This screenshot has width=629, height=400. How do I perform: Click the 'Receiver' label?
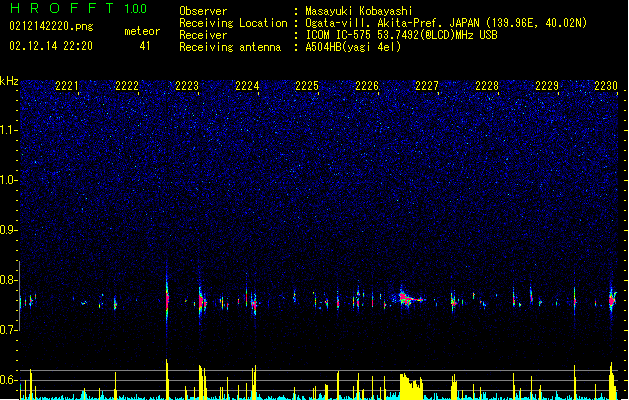[x=203, y=35]
